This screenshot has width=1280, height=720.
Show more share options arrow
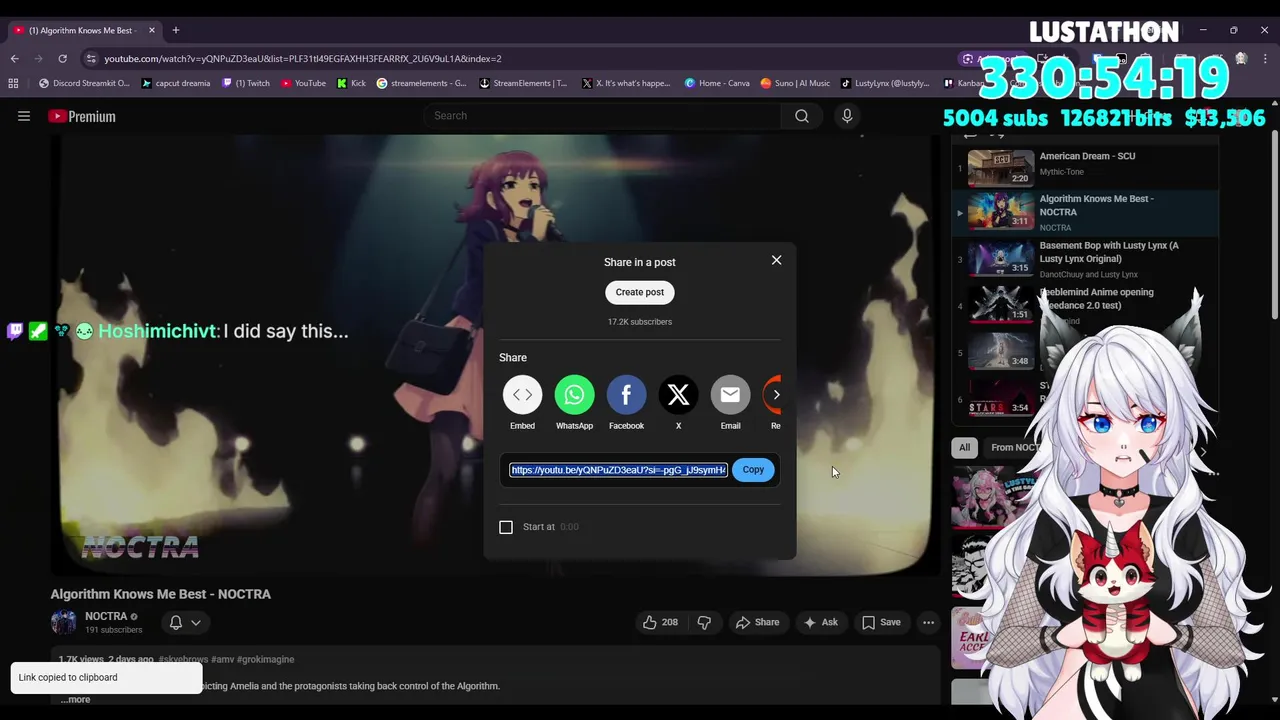pos(776,395)
